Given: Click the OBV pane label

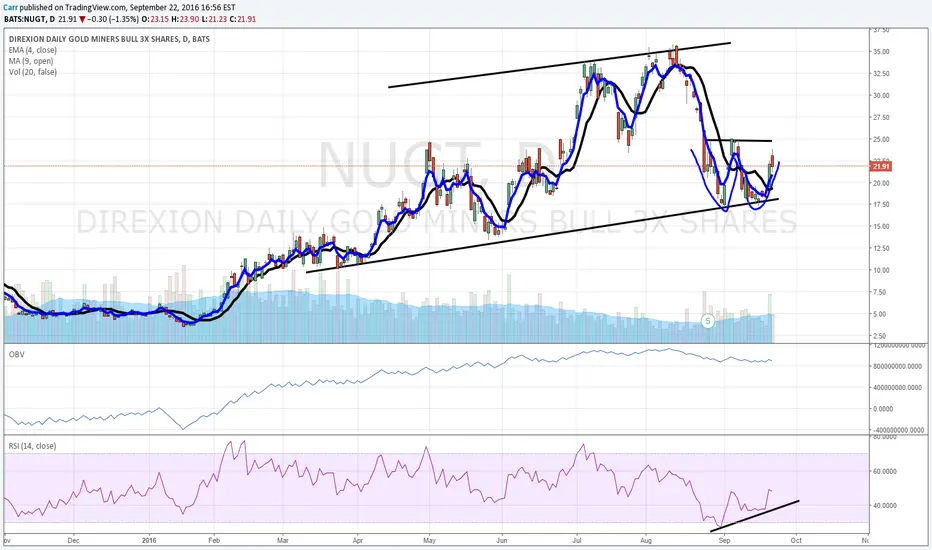Looking at the screenshot, I should (x=16, y=354).
